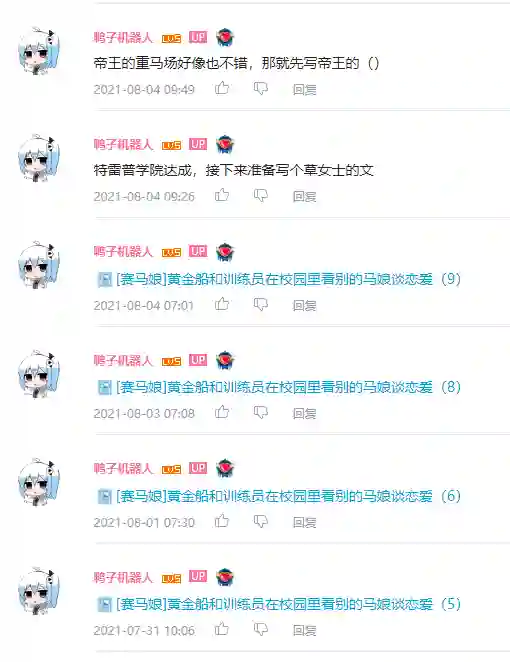Reply to the comment posted 2021-08-04 09:49

click(x=304, y=90)
